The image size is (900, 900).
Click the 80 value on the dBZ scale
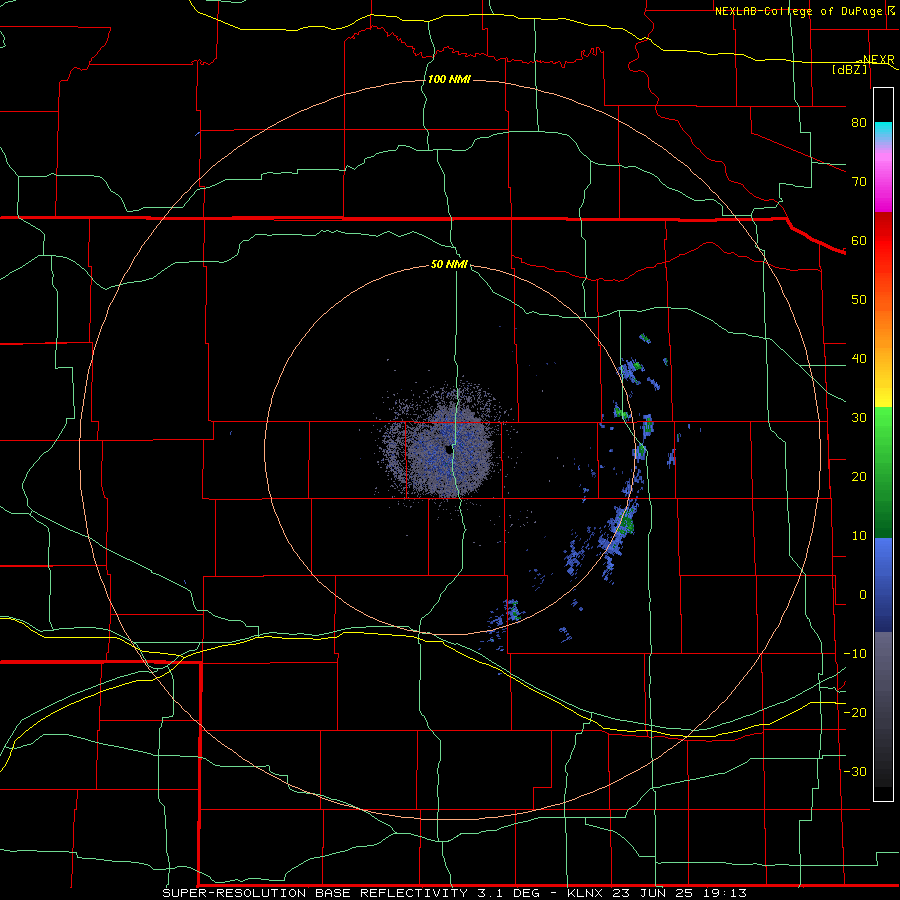point(859,122)
